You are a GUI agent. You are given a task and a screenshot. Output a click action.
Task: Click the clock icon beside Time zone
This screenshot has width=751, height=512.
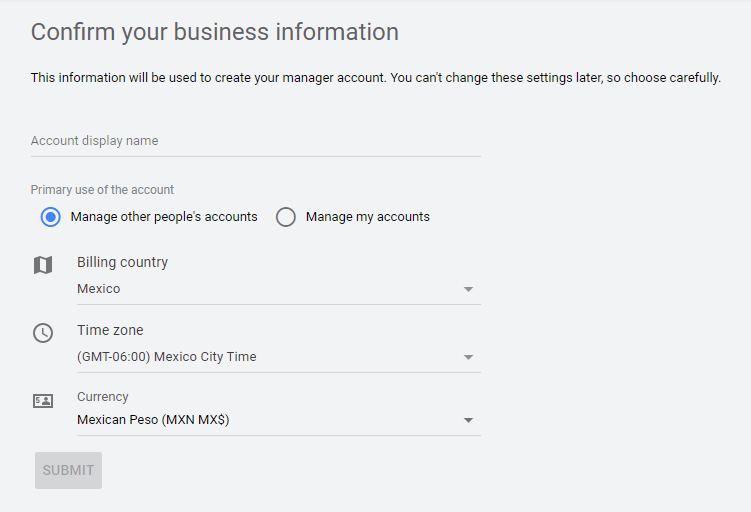tap(42, 333)
